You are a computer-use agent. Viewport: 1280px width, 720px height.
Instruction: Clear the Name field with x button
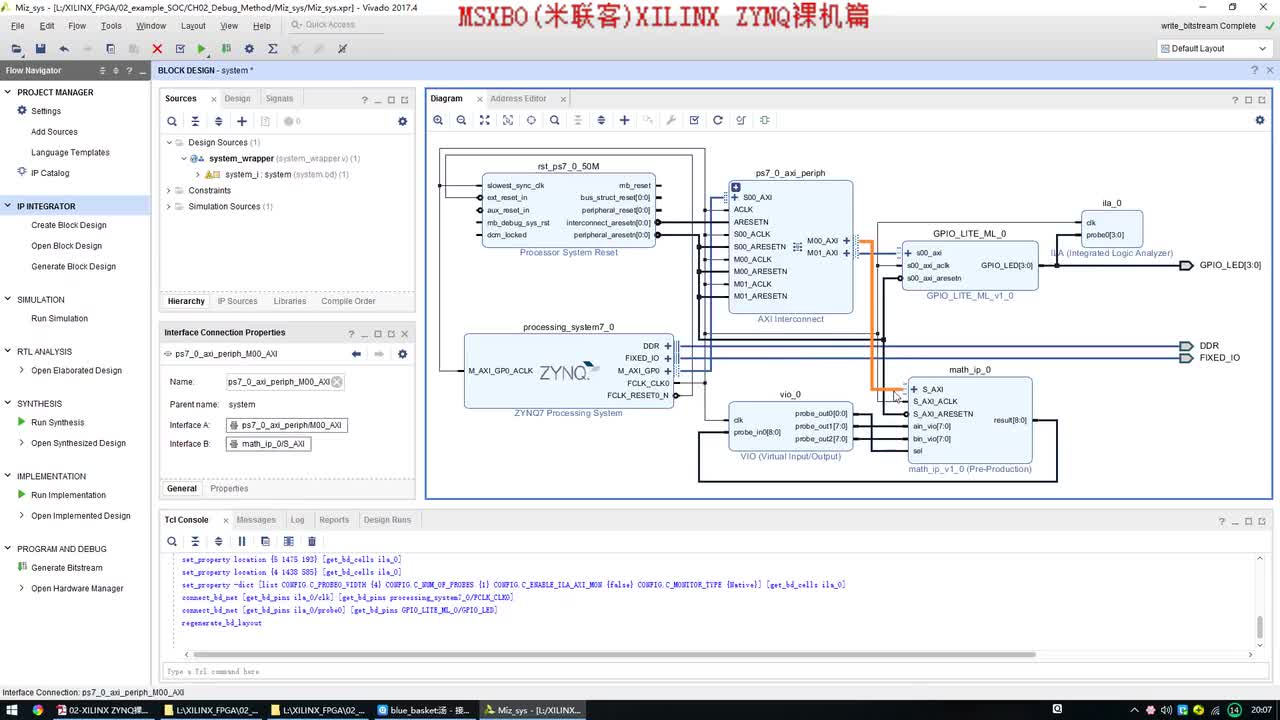pyautogui.click(x=337, y=382)
